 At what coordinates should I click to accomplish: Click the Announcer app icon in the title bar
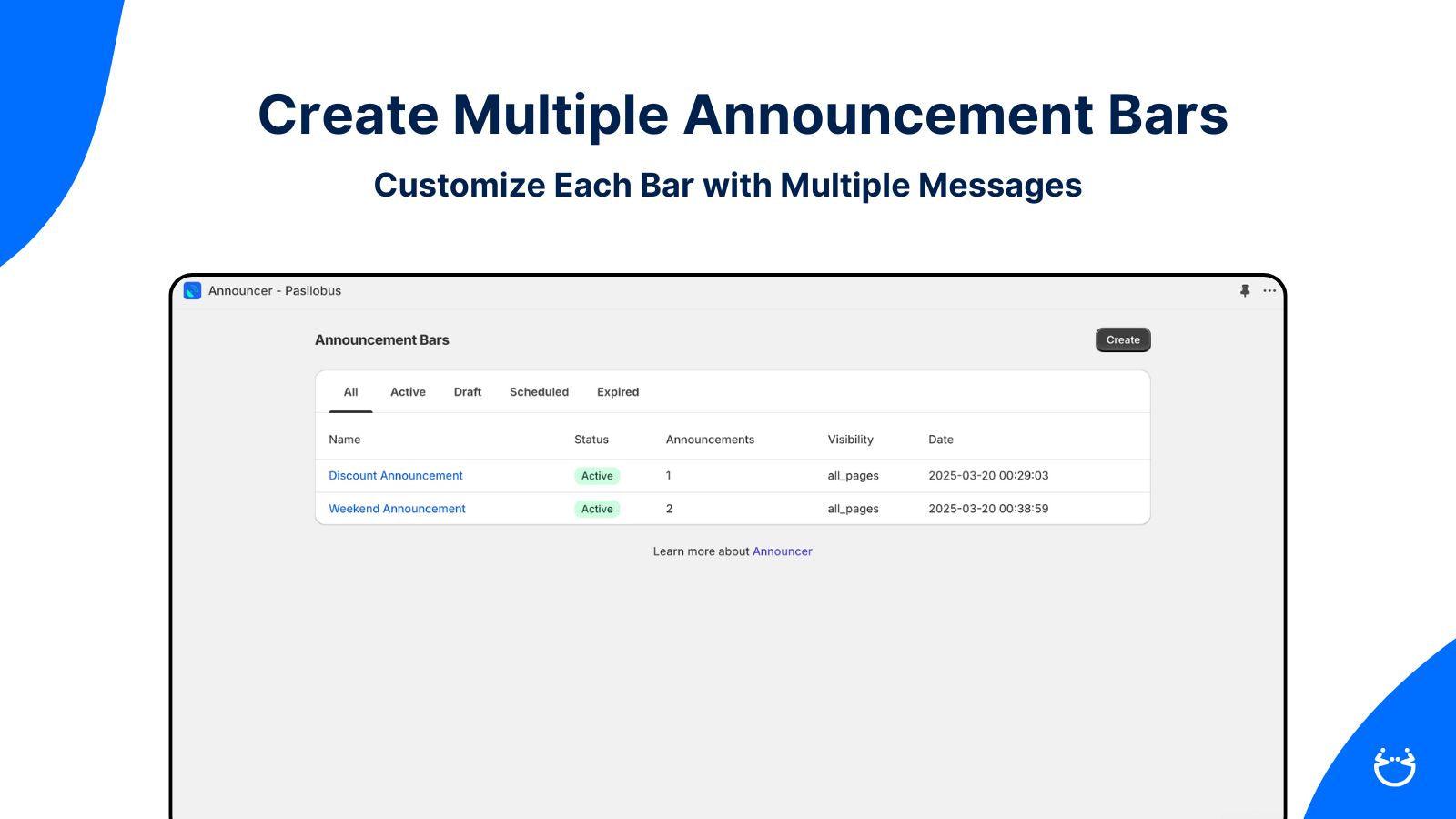pyautogui.click(x=192, y=290)
